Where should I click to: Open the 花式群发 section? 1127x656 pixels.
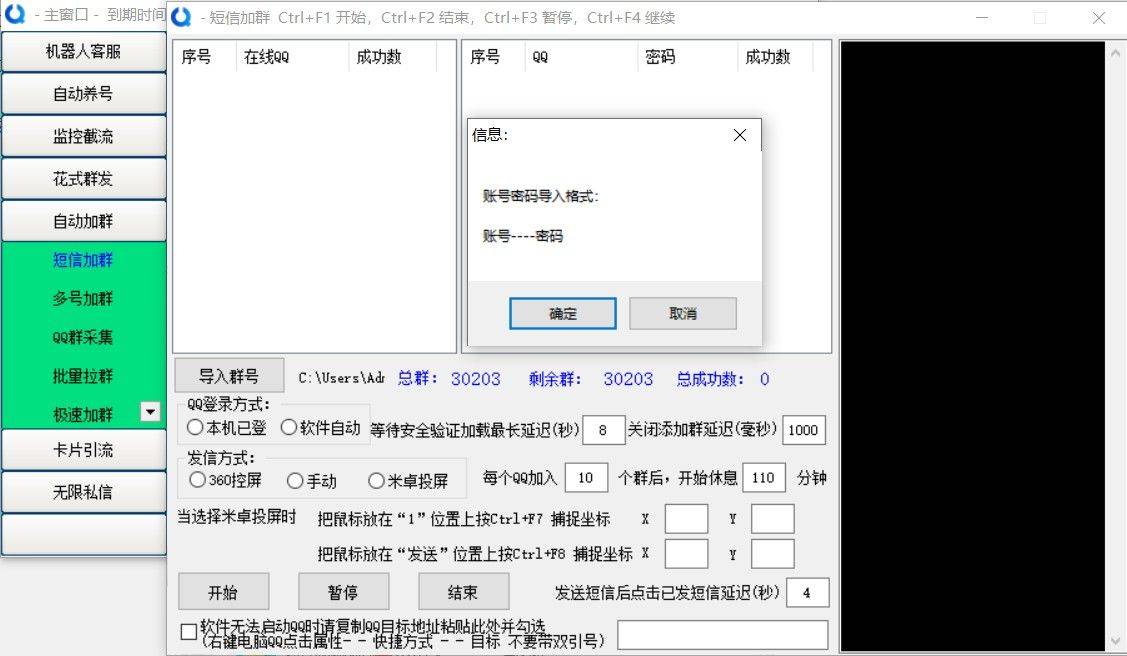(83, 179)
